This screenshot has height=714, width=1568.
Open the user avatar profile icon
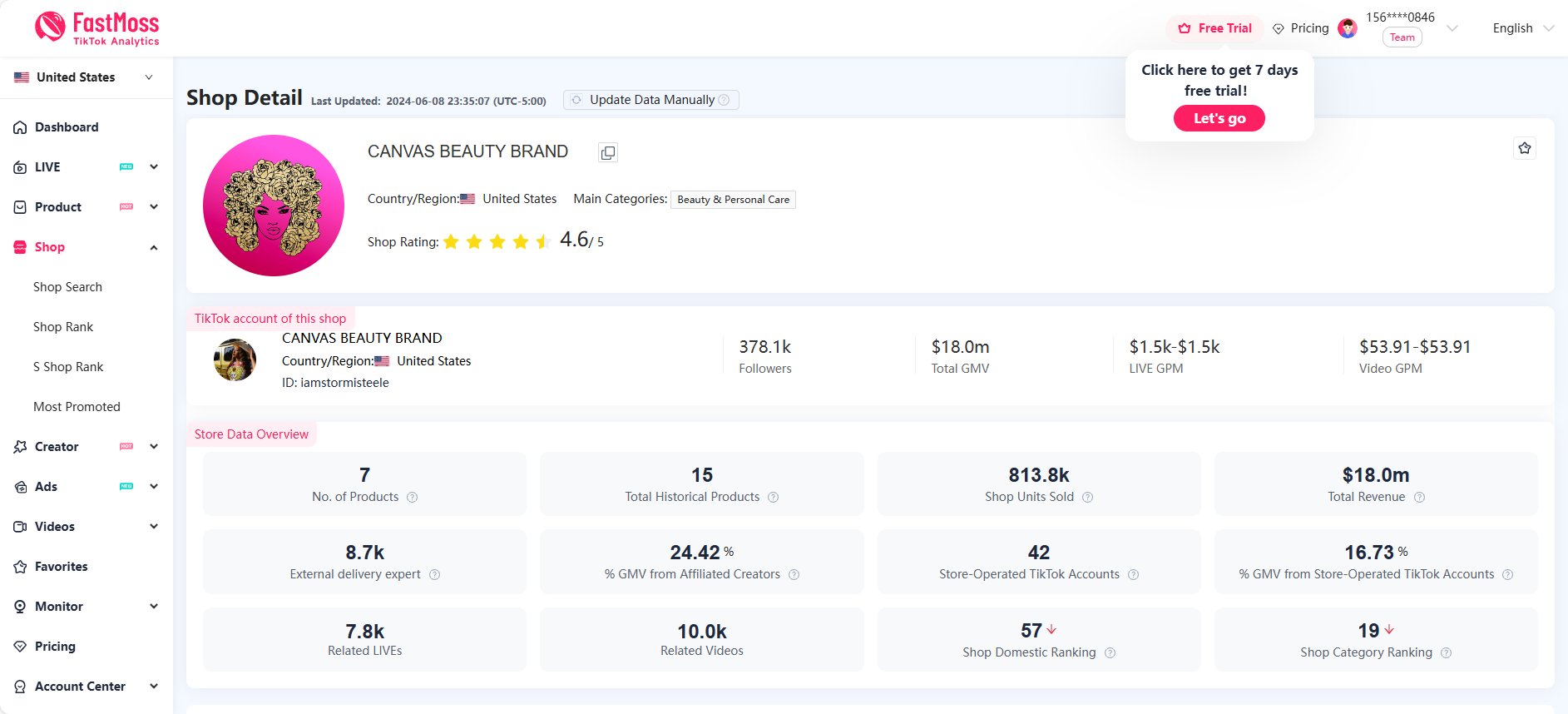(1347, 28)
